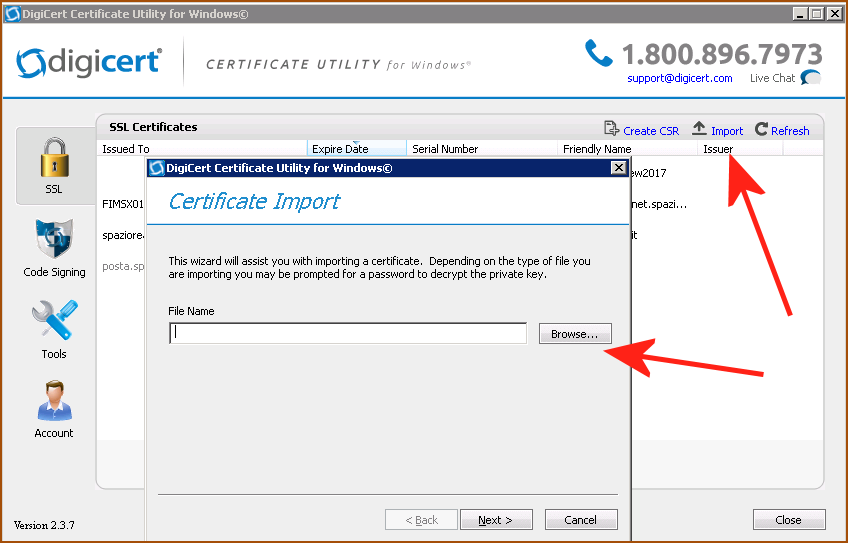Click the grayed-out < Back button

point(421,520)
